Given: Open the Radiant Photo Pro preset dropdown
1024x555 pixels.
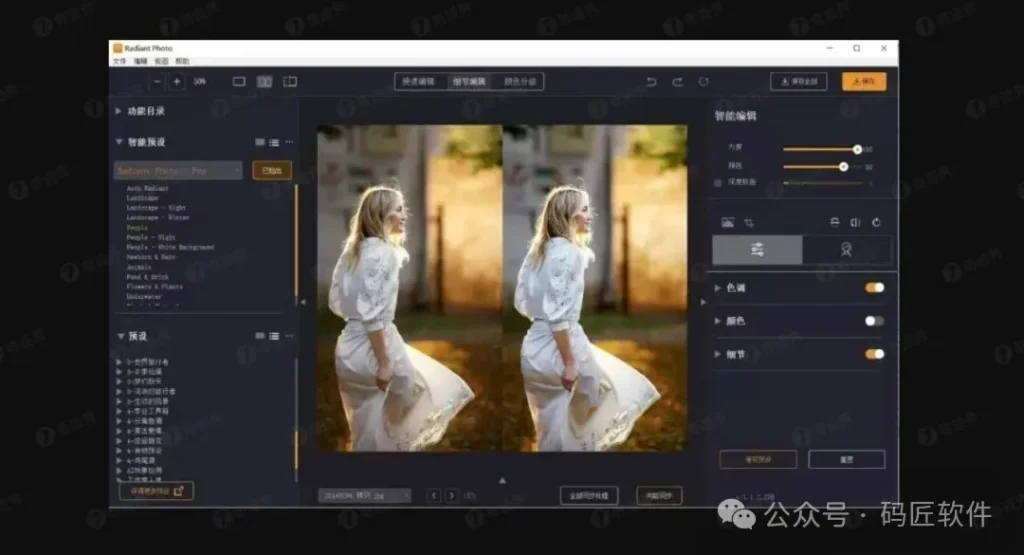Looking at the screenshot, I should 178,171.
